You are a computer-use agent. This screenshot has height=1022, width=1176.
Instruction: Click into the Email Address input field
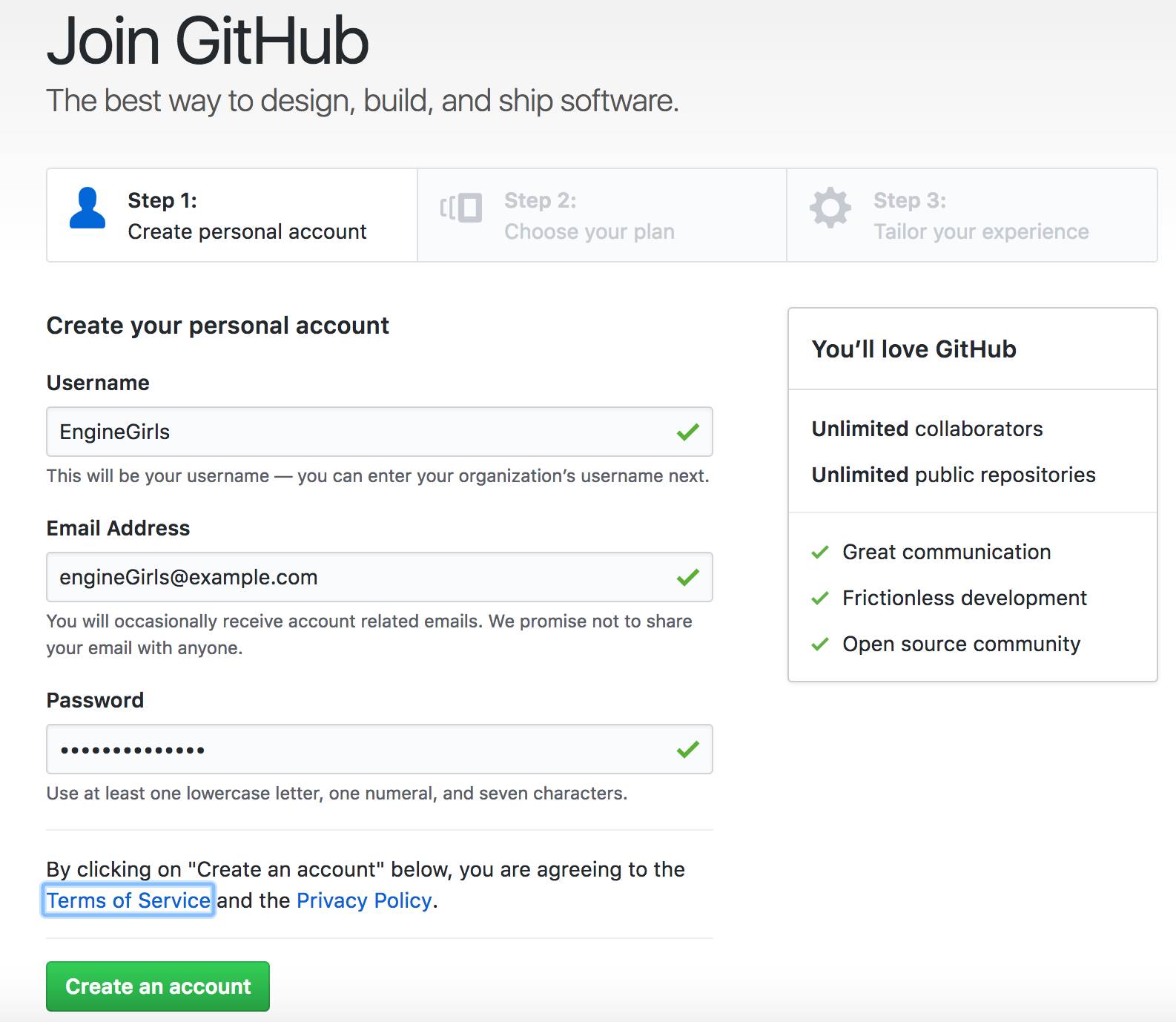[356, 577]
